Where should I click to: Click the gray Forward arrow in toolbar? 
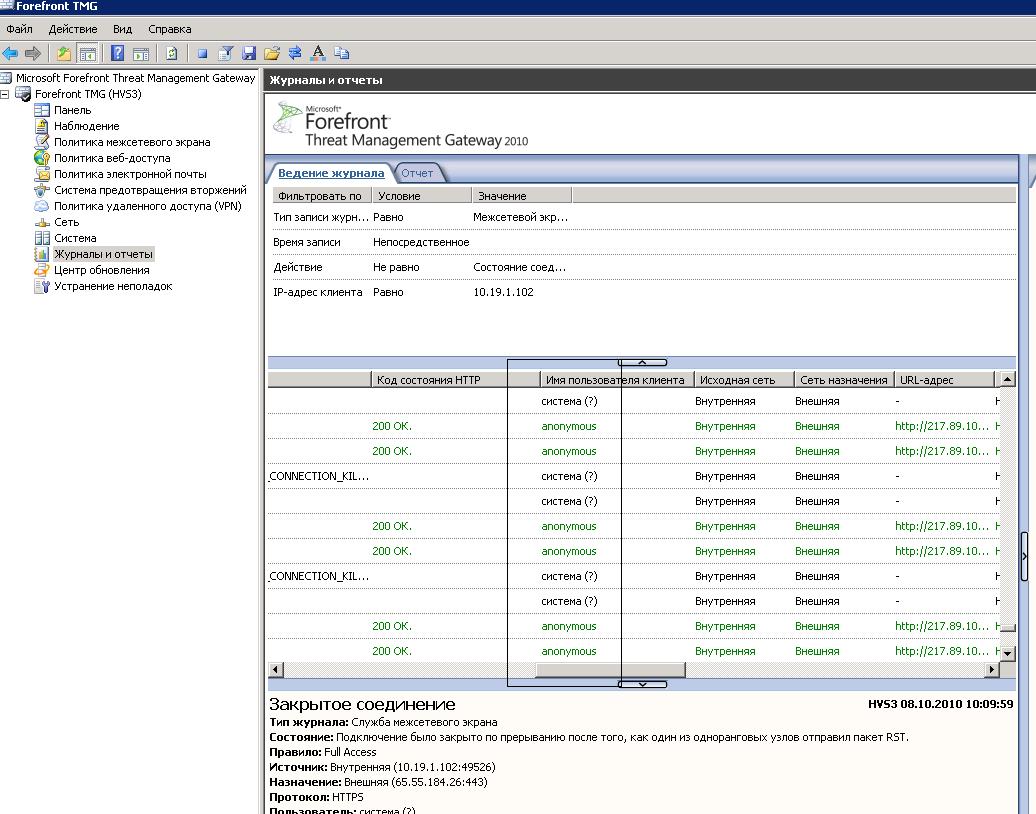[32, 53]
